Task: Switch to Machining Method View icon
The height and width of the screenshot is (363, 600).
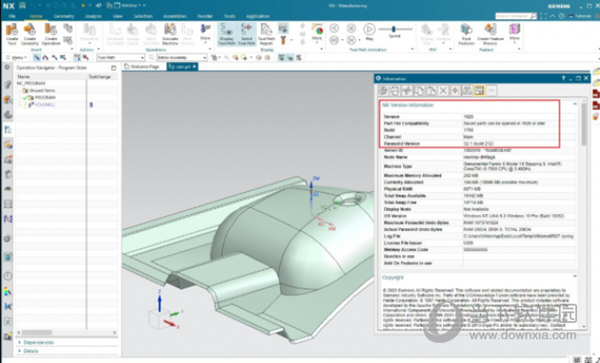Action: click(x=63, y=57)
